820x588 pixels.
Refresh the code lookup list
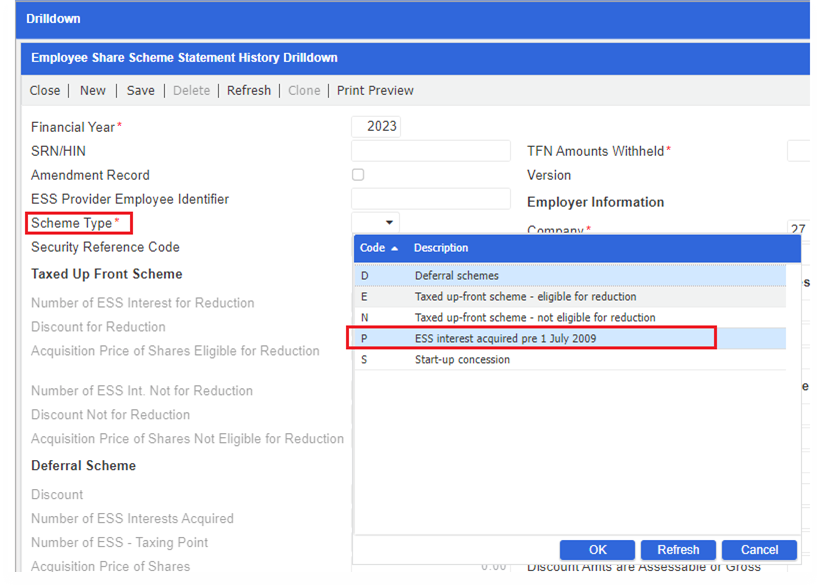678,549
